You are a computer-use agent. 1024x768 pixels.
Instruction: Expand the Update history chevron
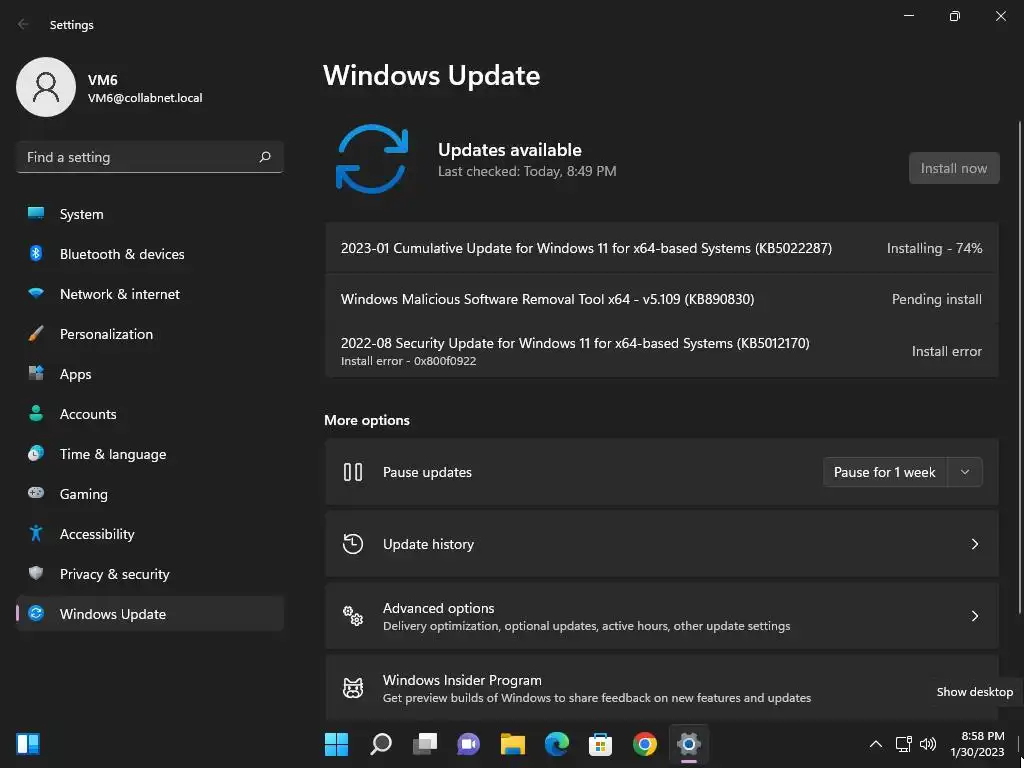[x=974, y=543]
